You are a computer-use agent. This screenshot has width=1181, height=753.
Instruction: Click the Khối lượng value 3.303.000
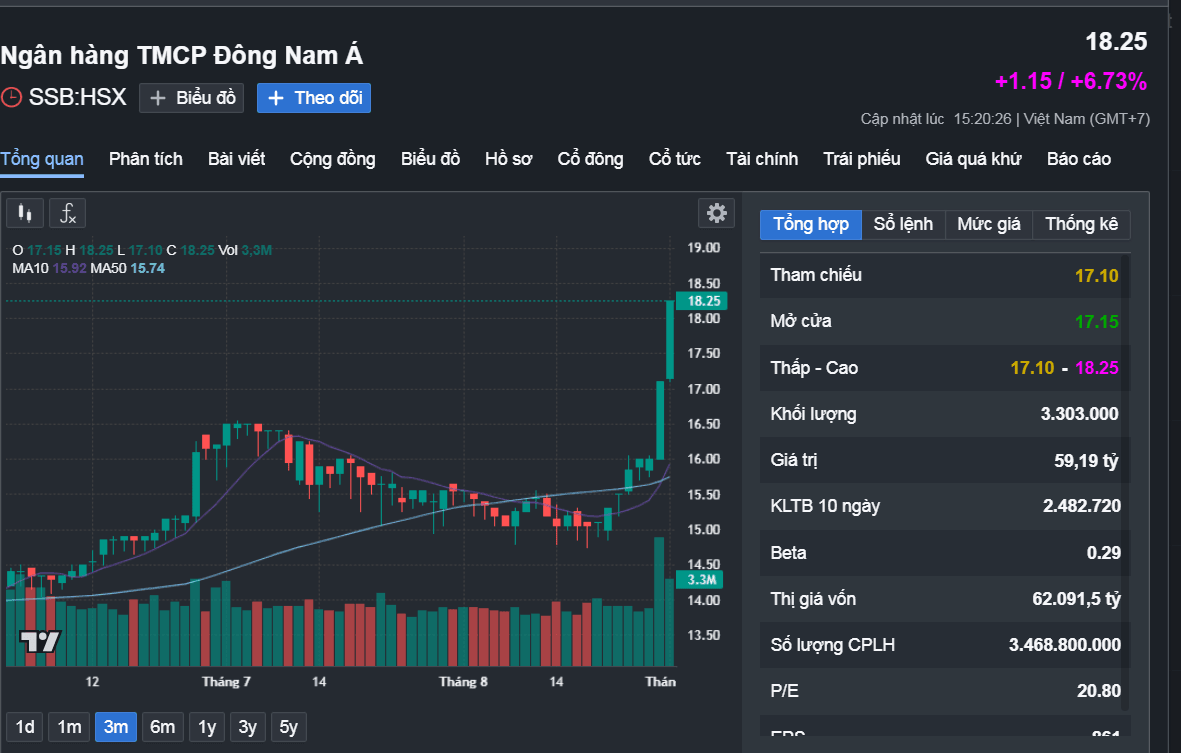pos(1079,414)
